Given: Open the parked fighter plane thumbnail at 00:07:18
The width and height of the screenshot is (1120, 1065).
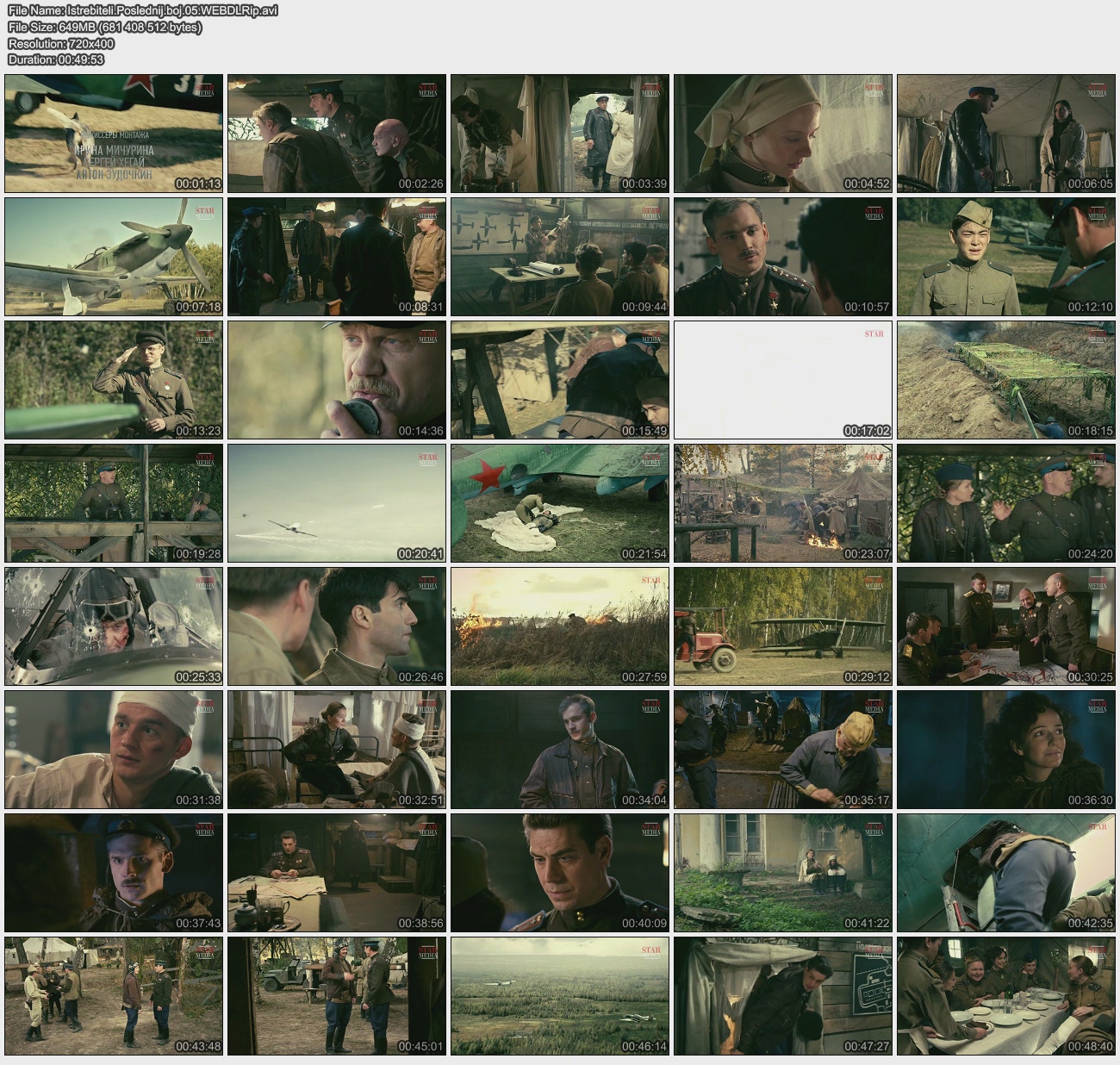Looking at the screenshot, I should 114,257.
